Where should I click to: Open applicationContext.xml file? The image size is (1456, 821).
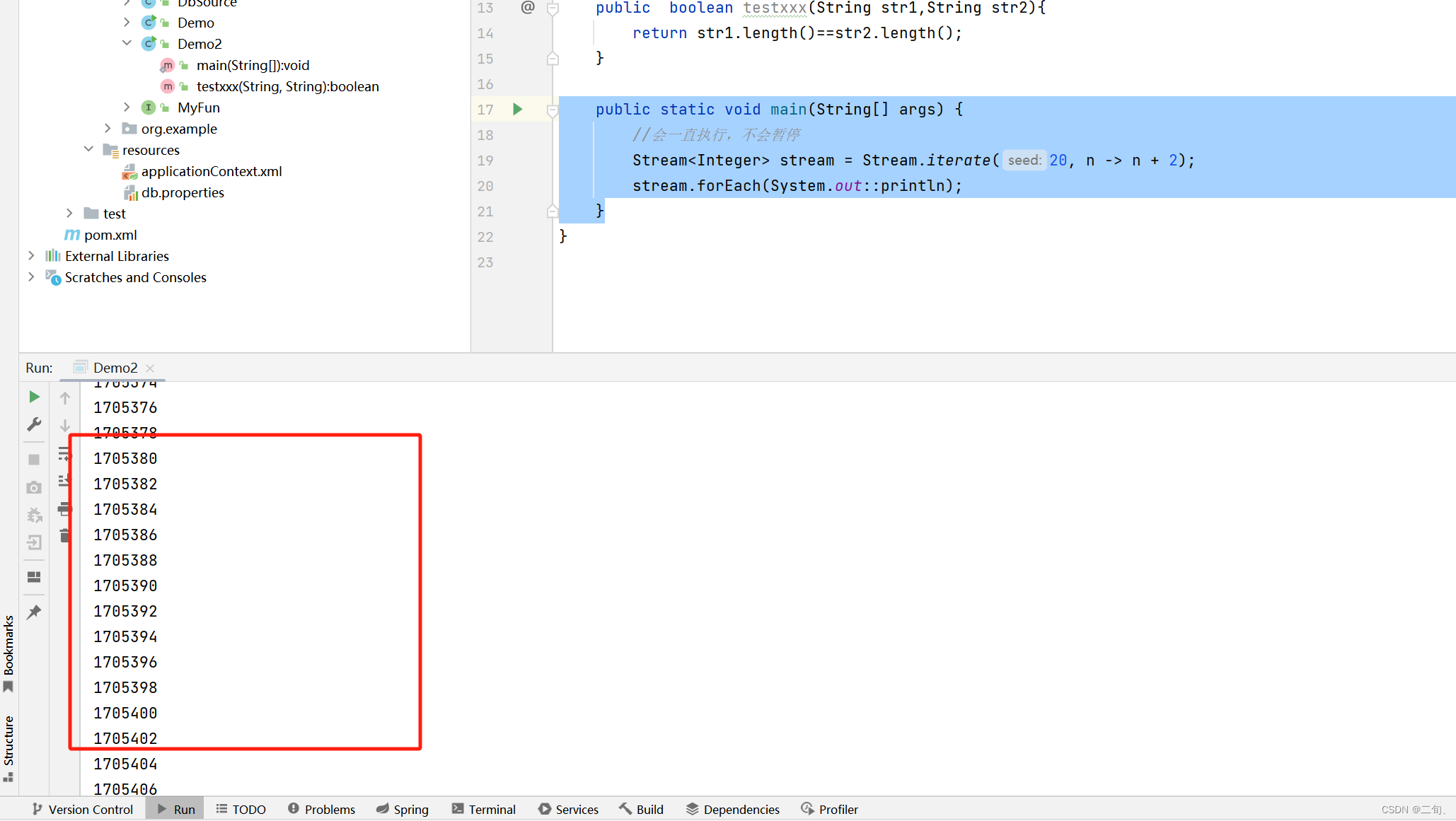pos(212,171)
